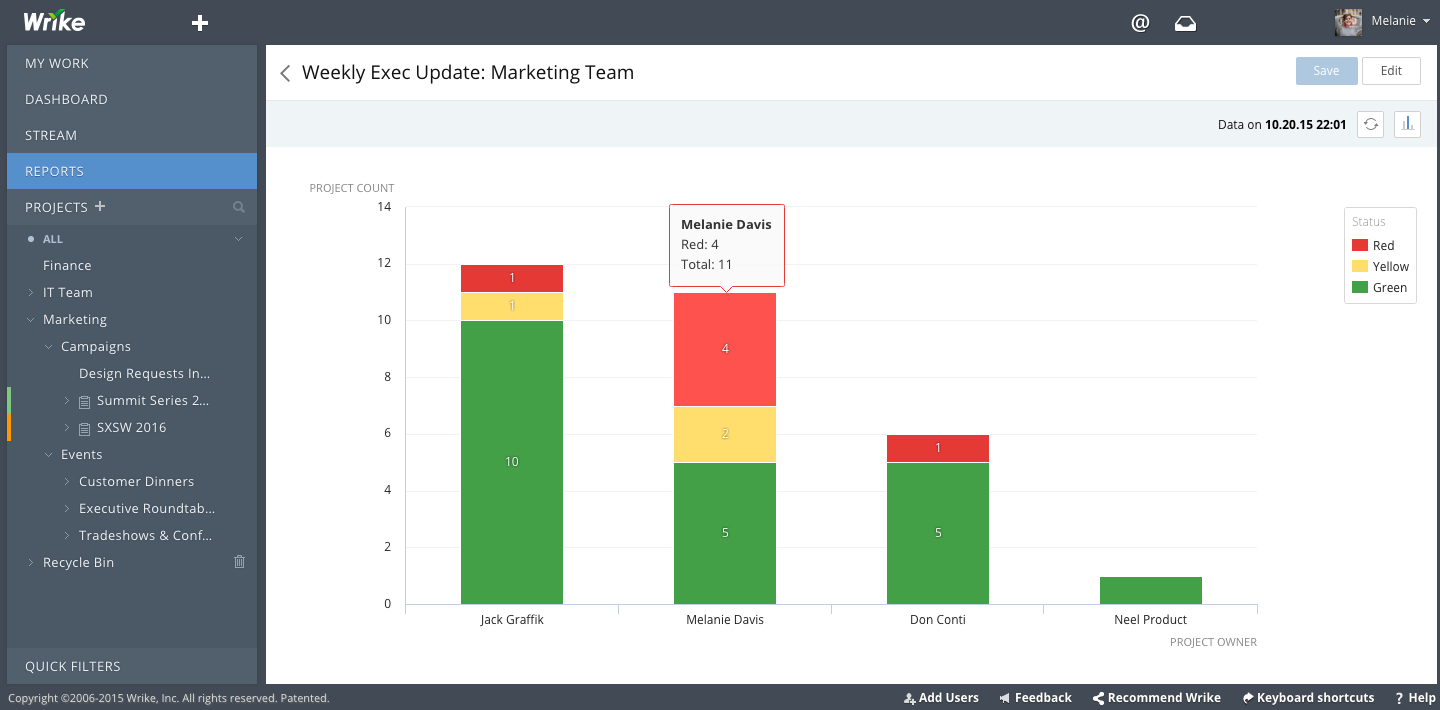Collapse the Events folder

(49, 455)
